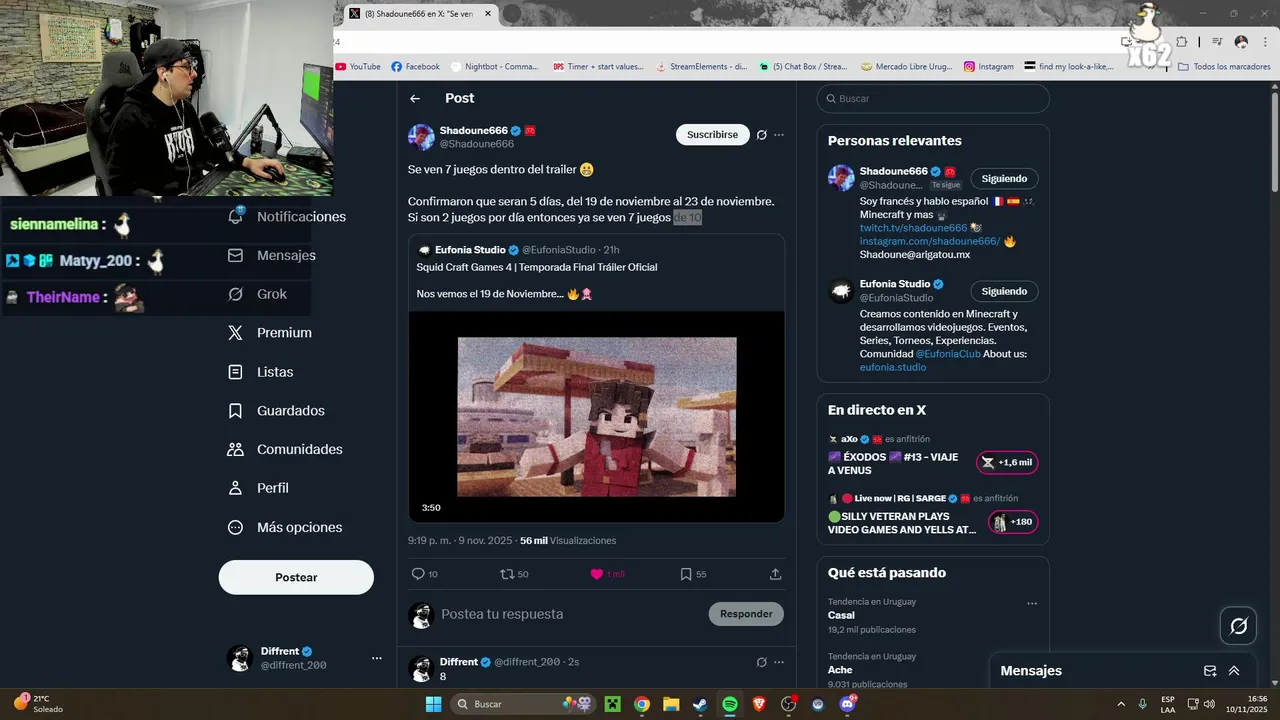
Task: Open Steam from the taskbar
Action: point(700,704)
